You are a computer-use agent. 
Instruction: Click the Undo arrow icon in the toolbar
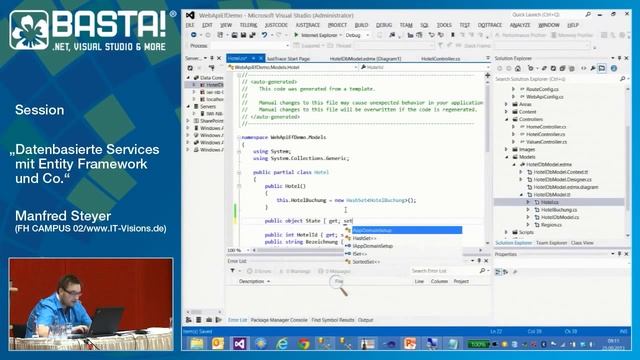[x=264, y=36]
